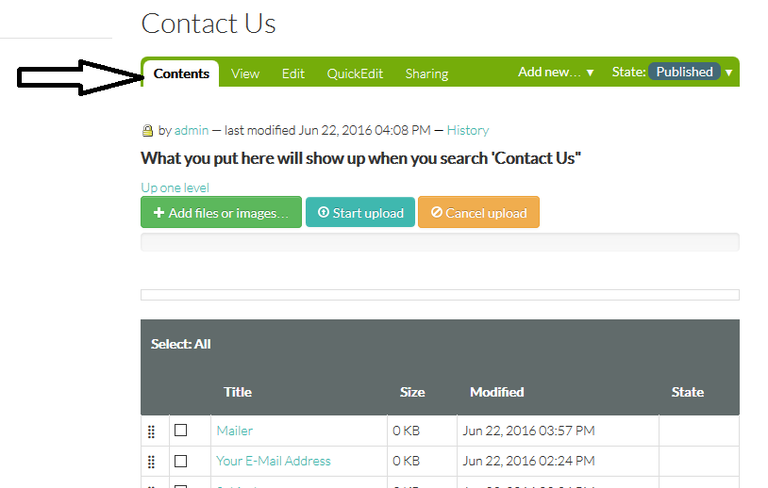Tick the Your E-Mail Address checkbox
The height and width of the screenshot is (488, 768).
click(x=181, y=461)
